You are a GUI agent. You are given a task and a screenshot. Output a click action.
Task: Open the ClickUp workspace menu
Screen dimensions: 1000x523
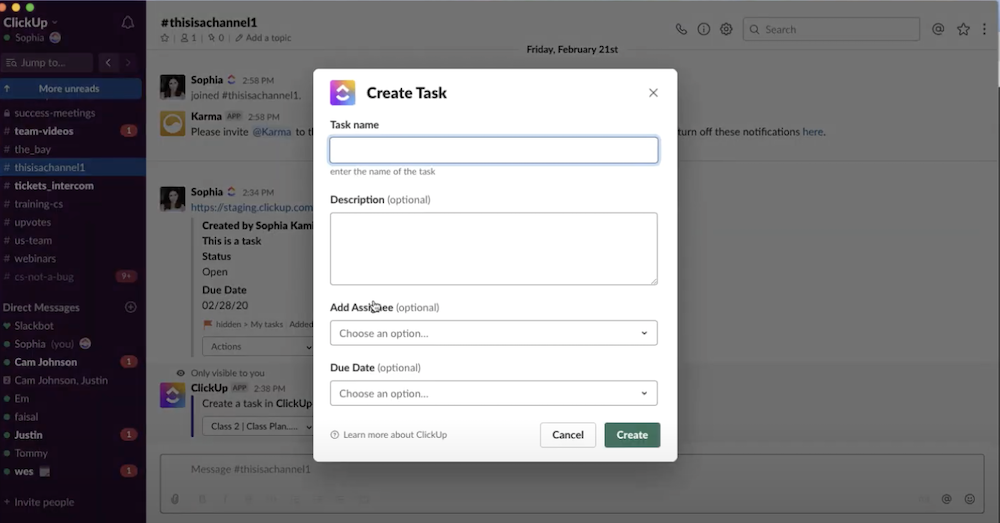pos(30,22)
